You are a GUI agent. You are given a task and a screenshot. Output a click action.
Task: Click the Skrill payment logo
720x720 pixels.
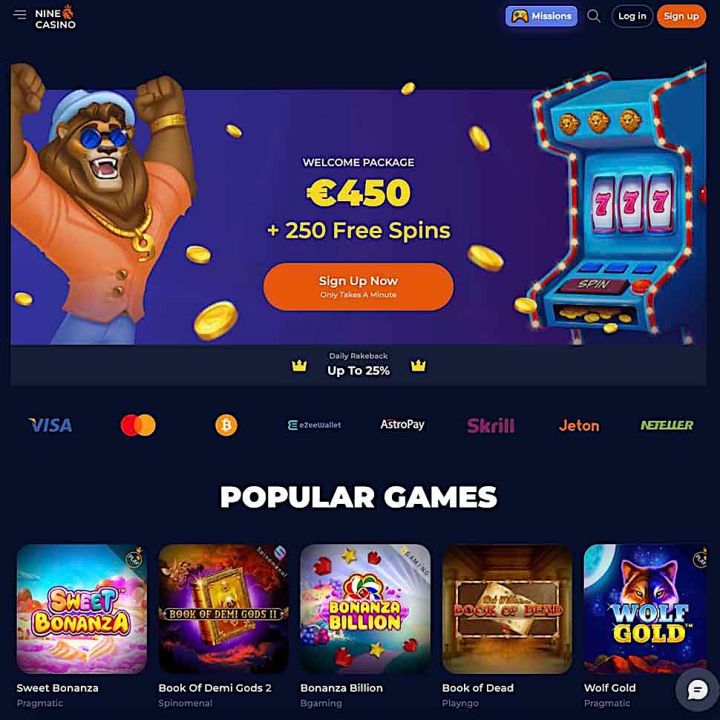[x=490, y=425]
